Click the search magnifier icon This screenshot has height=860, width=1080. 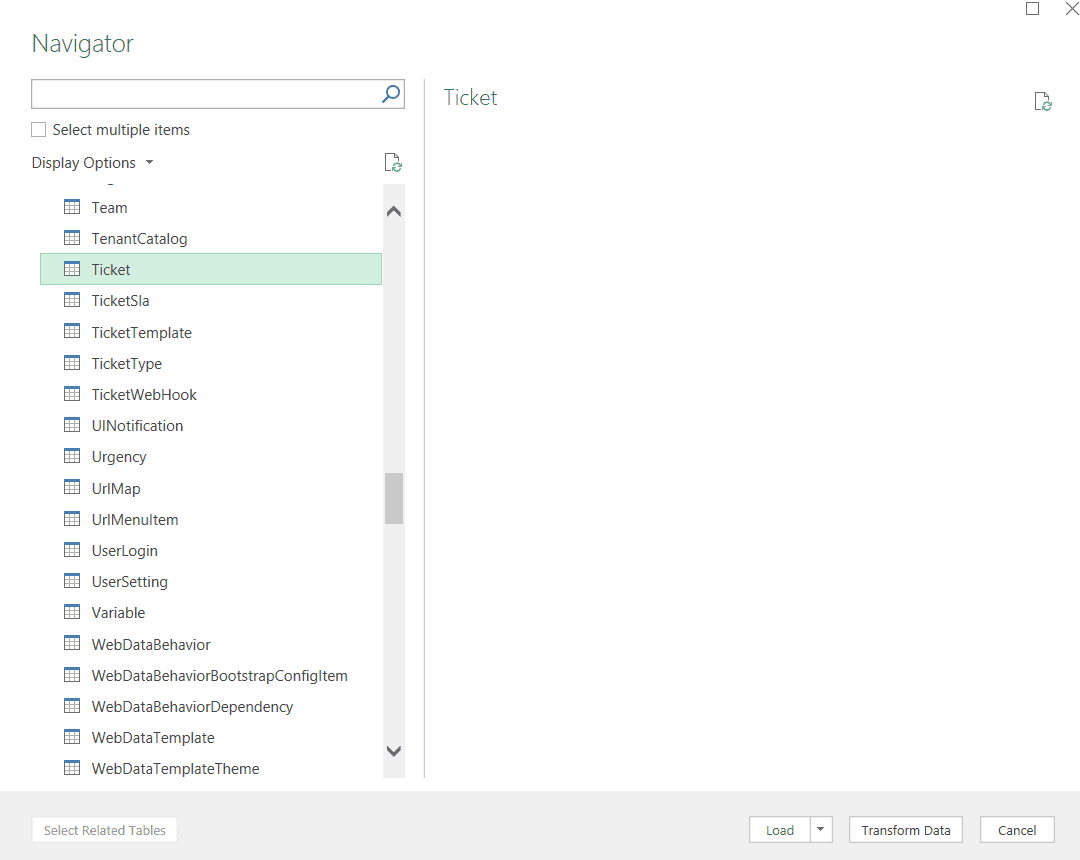[390, 94]
